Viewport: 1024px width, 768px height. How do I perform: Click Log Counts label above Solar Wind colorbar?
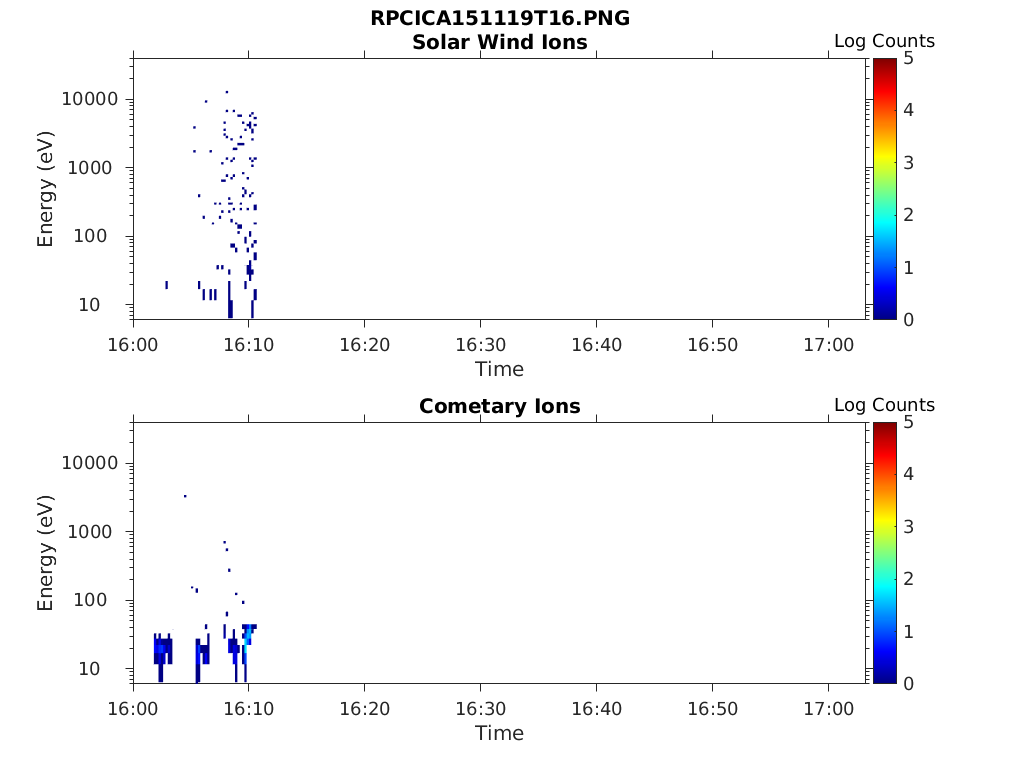(884, 41)
